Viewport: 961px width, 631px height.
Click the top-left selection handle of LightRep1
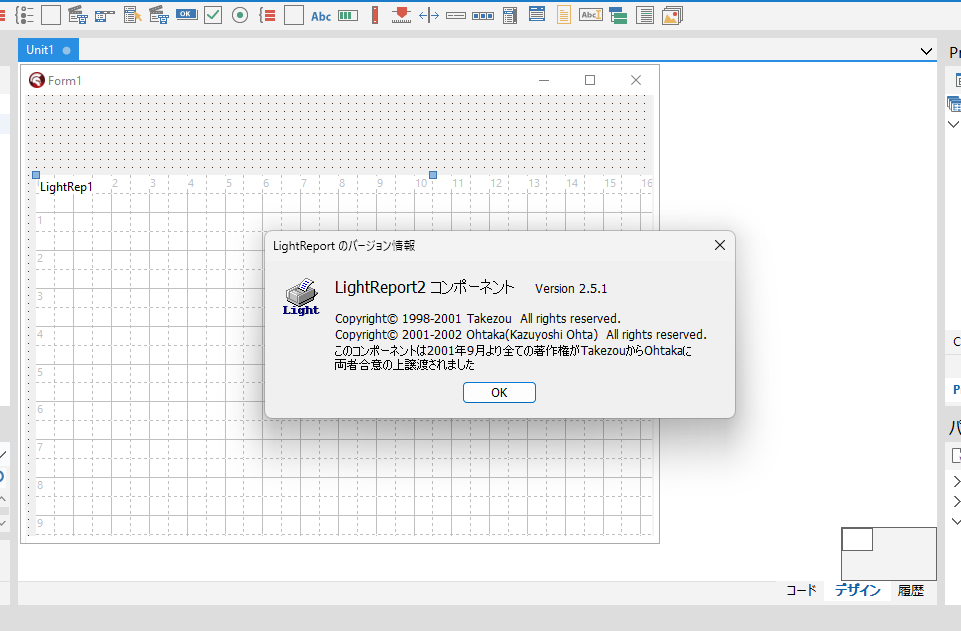(36, 175)
